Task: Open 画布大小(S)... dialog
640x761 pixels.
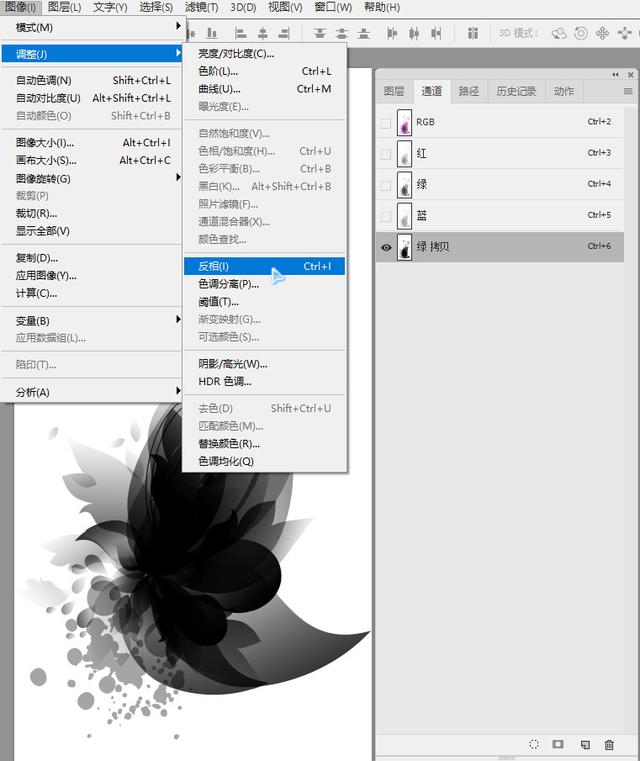Action: (91, 160)
